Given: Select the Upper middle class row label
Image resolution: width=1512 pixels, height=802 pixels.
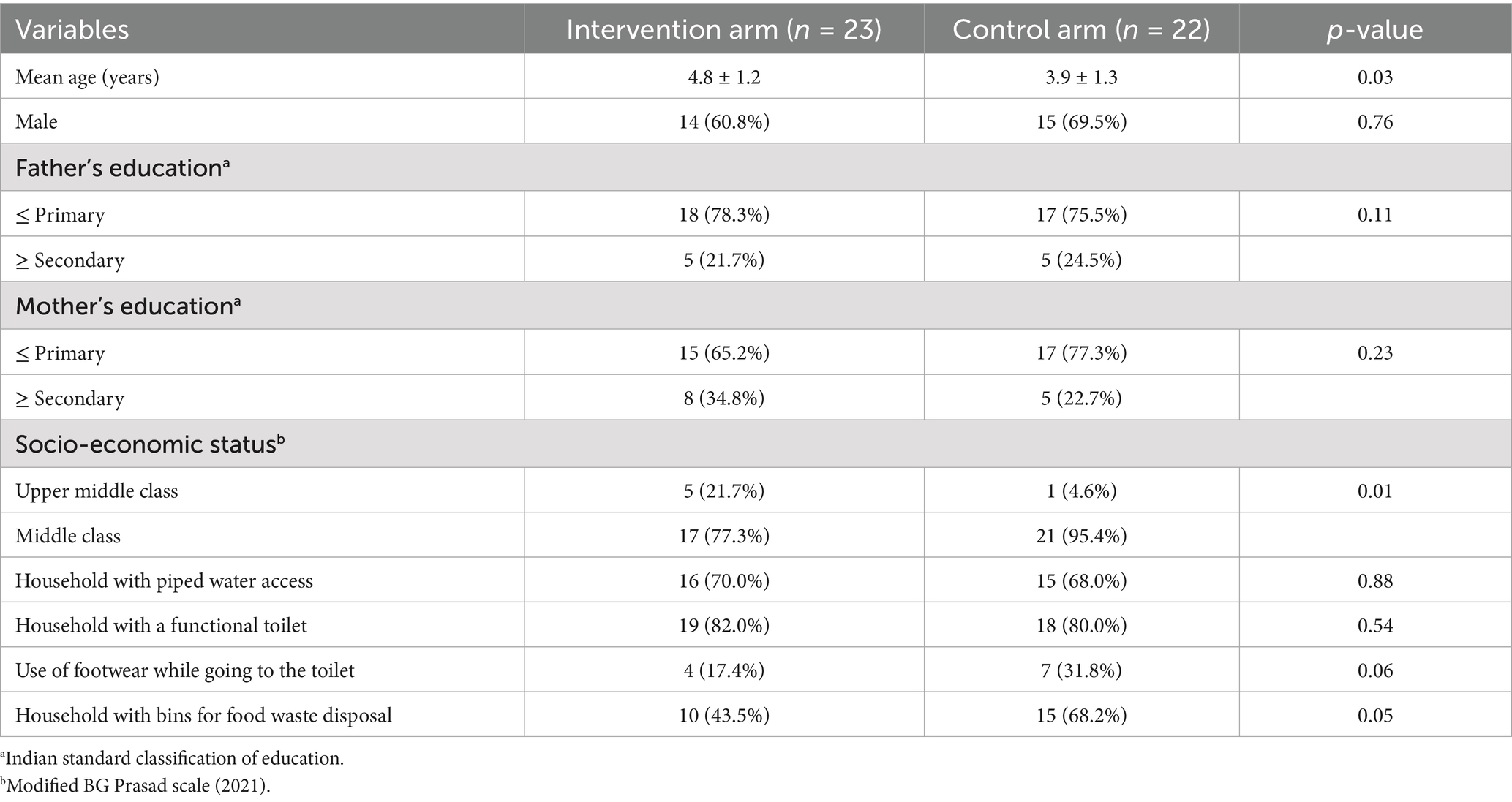Looking at the screenshot, I should (x=97, y=491).
